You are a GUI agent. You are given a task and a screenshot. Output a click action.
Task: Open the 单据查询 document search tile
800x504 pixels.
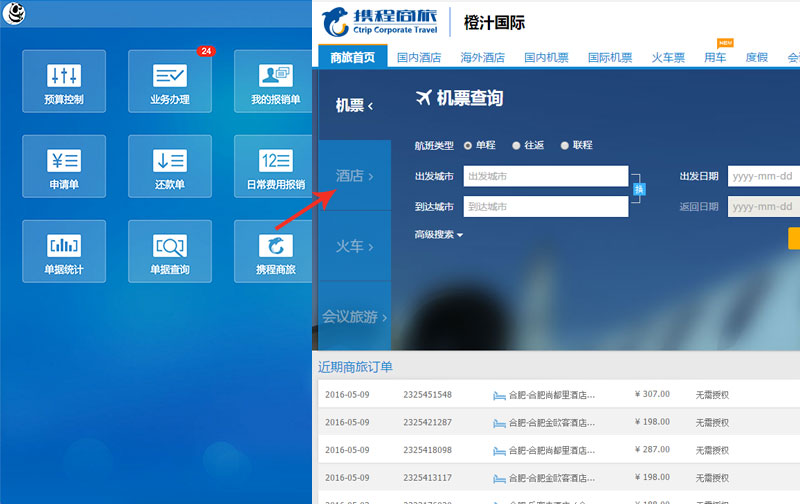pos(170,251)
